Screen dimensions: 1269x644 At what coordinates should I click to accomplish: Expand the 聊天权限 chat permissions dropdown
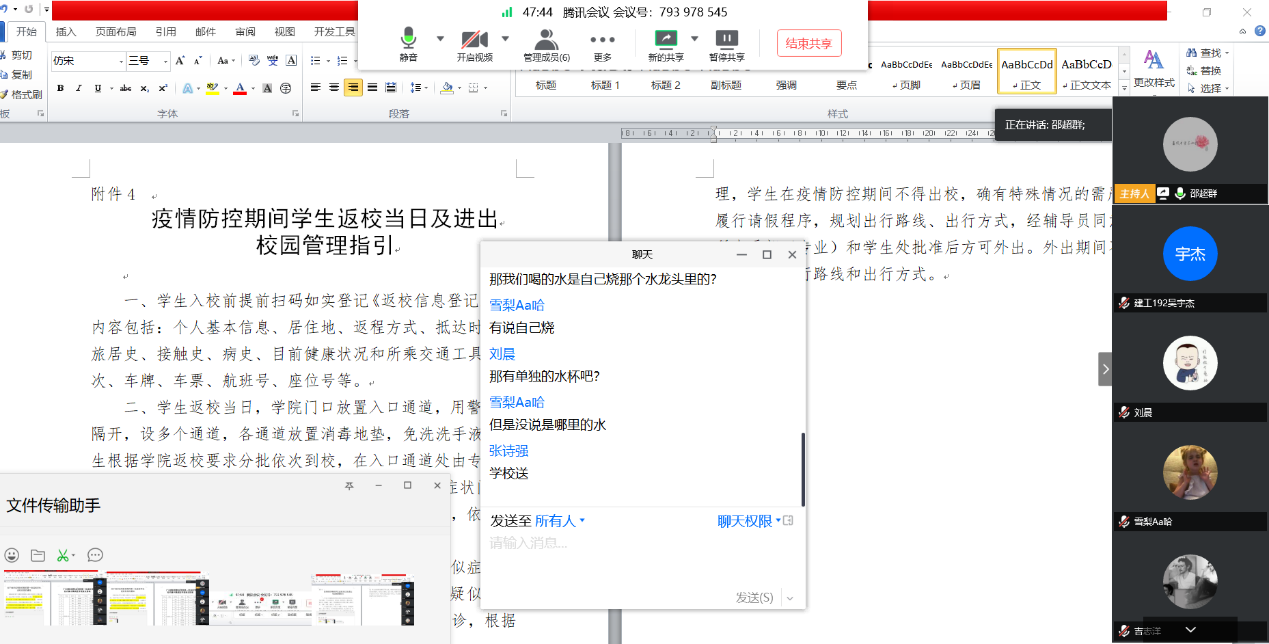tap(749, 521)
